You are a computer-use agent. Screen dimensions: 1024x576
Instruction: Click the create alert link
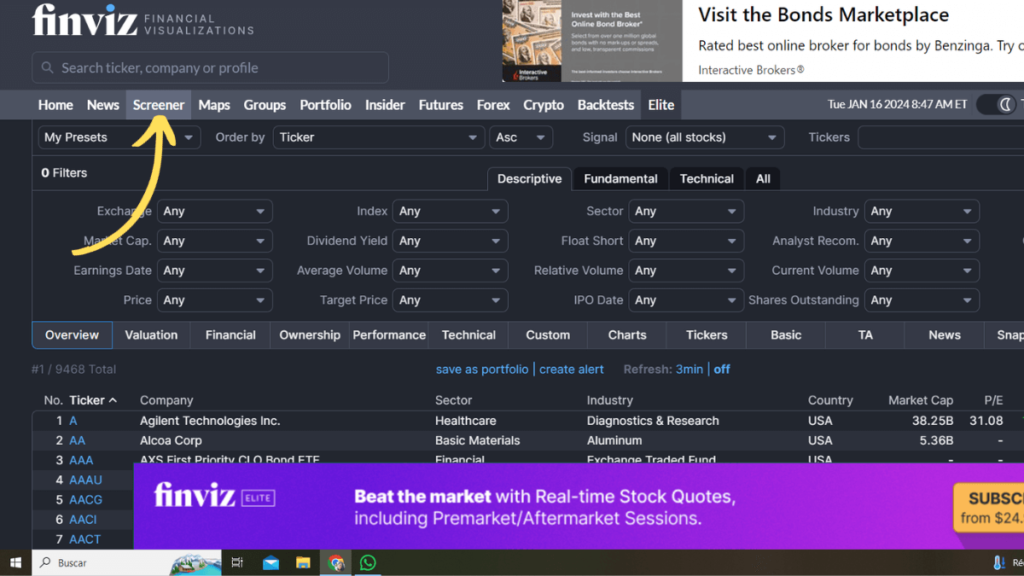click(571, 370)
